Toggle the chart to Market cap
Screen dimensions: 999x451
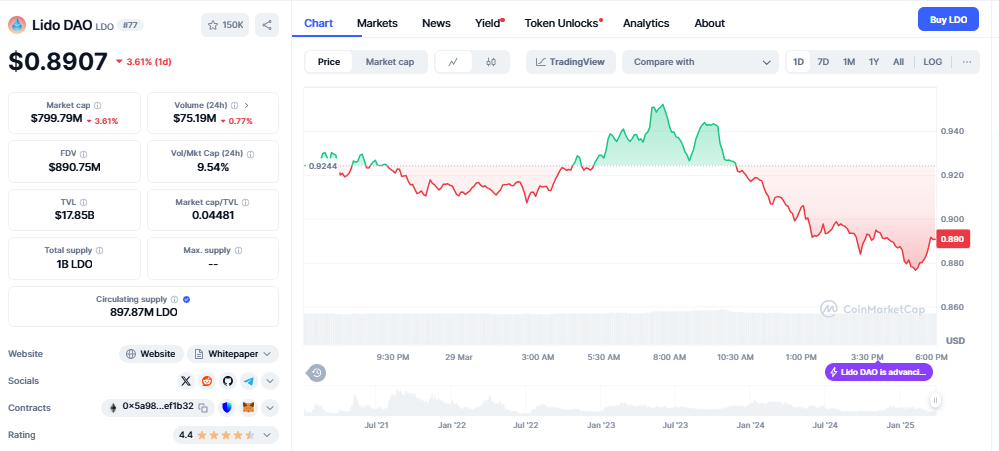(x=389, y=62)
